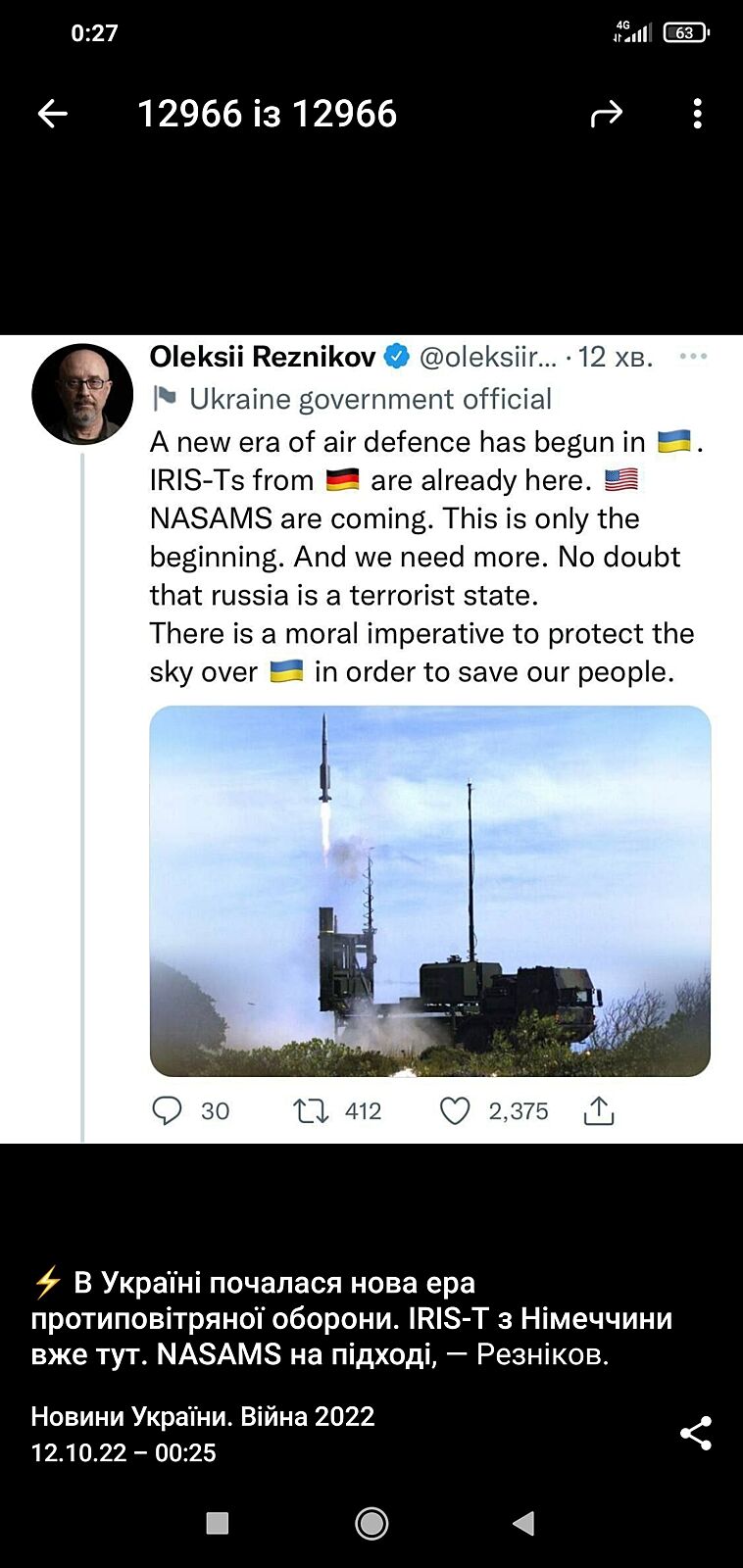The height and width of the screenshot is (1568, 743).
Task: Tap the retweet icon on tweet
Action: pyautogui.click(x=311, y=1110)
